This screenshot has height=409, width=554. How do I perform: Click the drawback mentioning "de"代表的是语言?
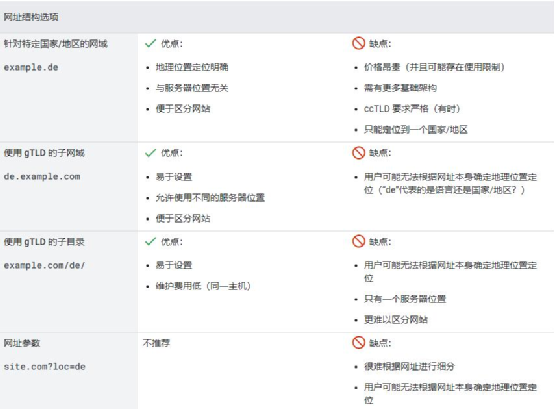[450, 183]
